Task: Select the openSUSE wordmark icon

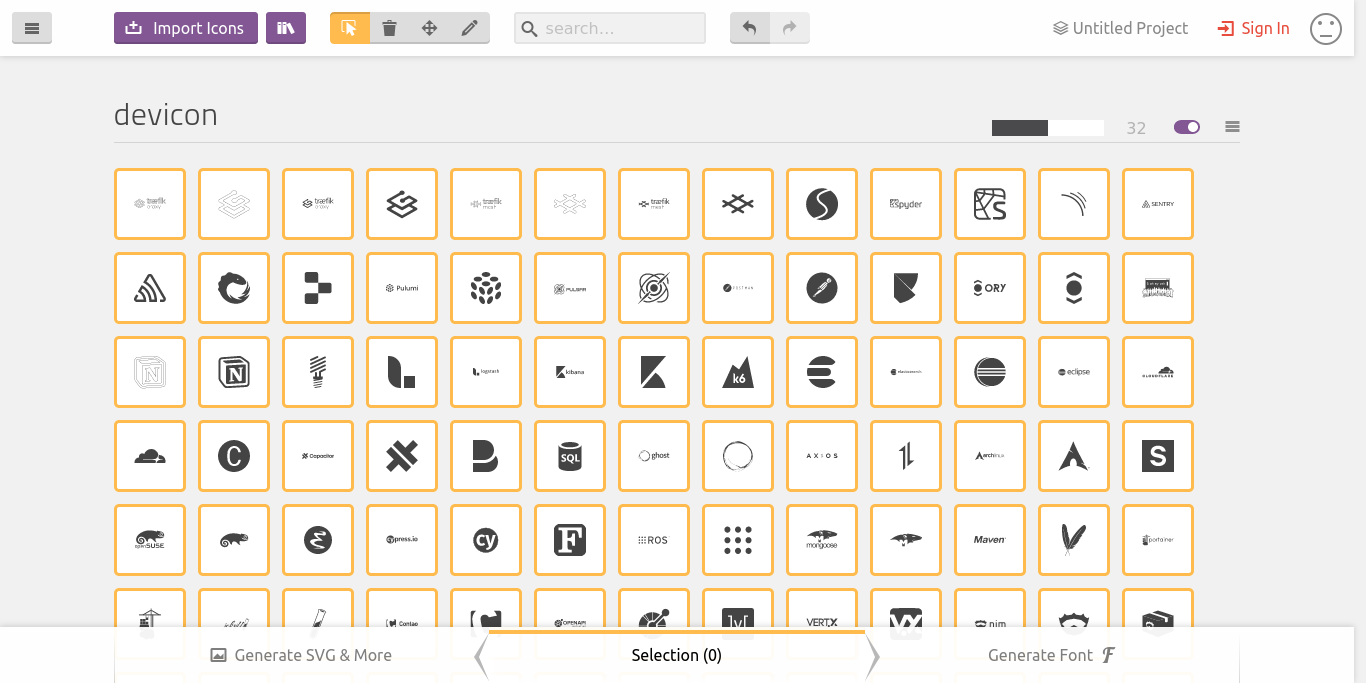Action: coord(150,540)
